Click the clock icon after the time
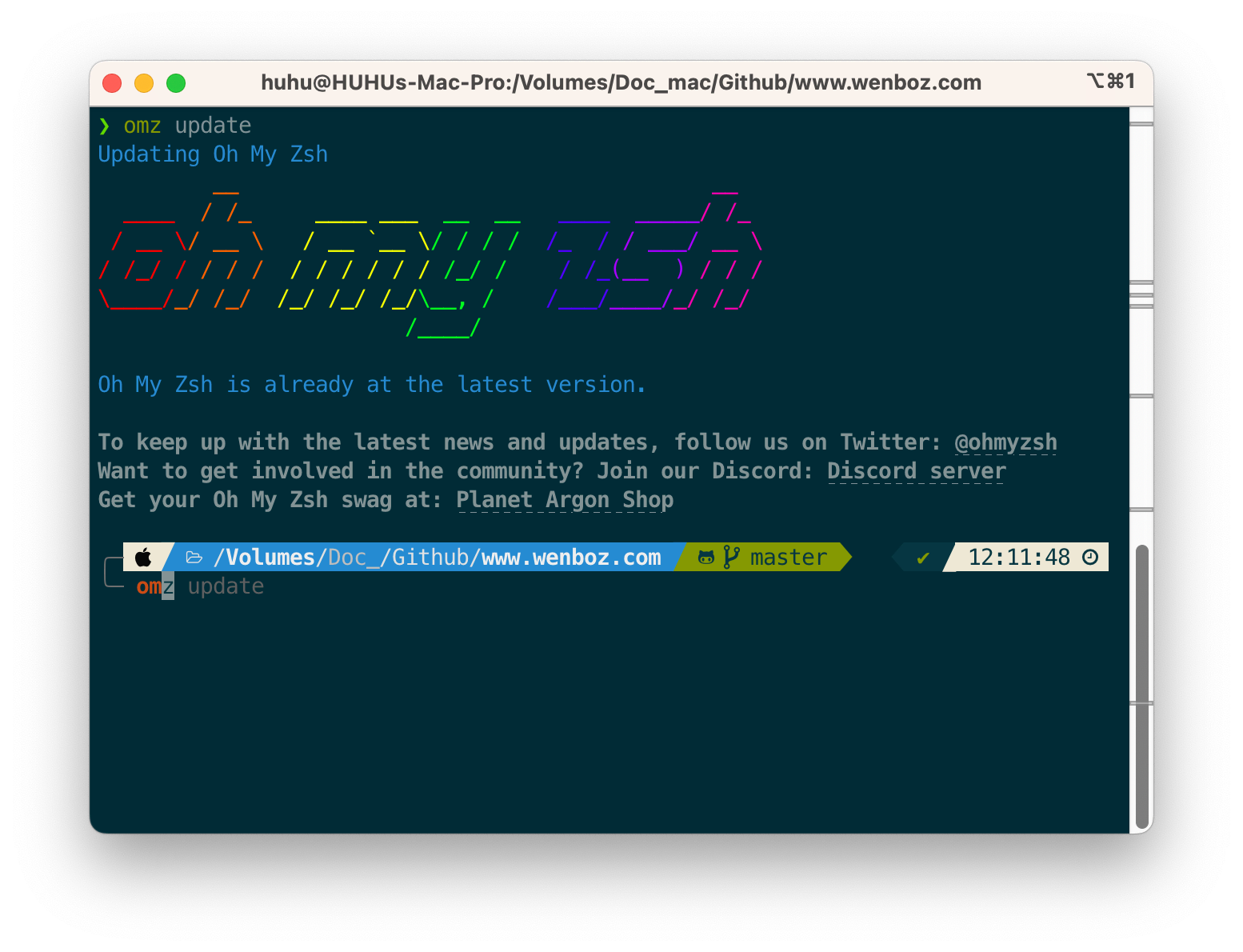The width and height of the screenshot is (1243, 952). coord(1090,557)
